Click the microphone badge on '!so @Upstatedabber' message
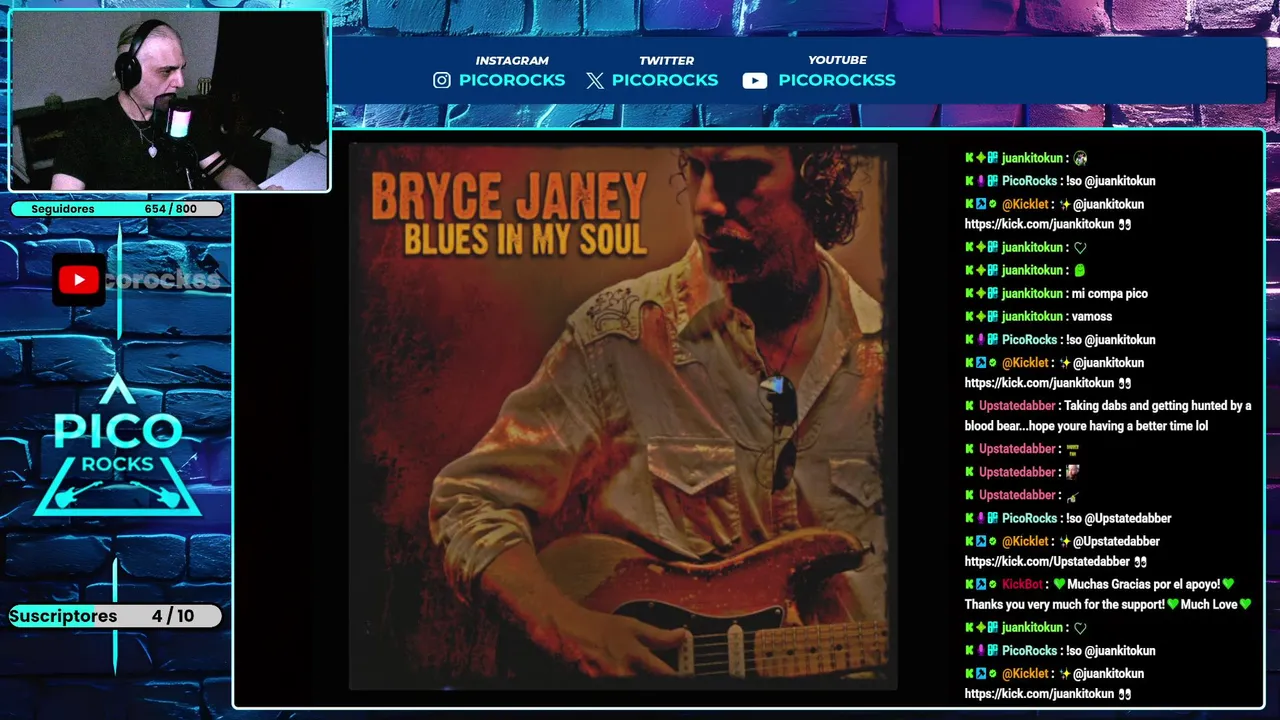This screenshot has height=720, width=1280. coord(981,518)
